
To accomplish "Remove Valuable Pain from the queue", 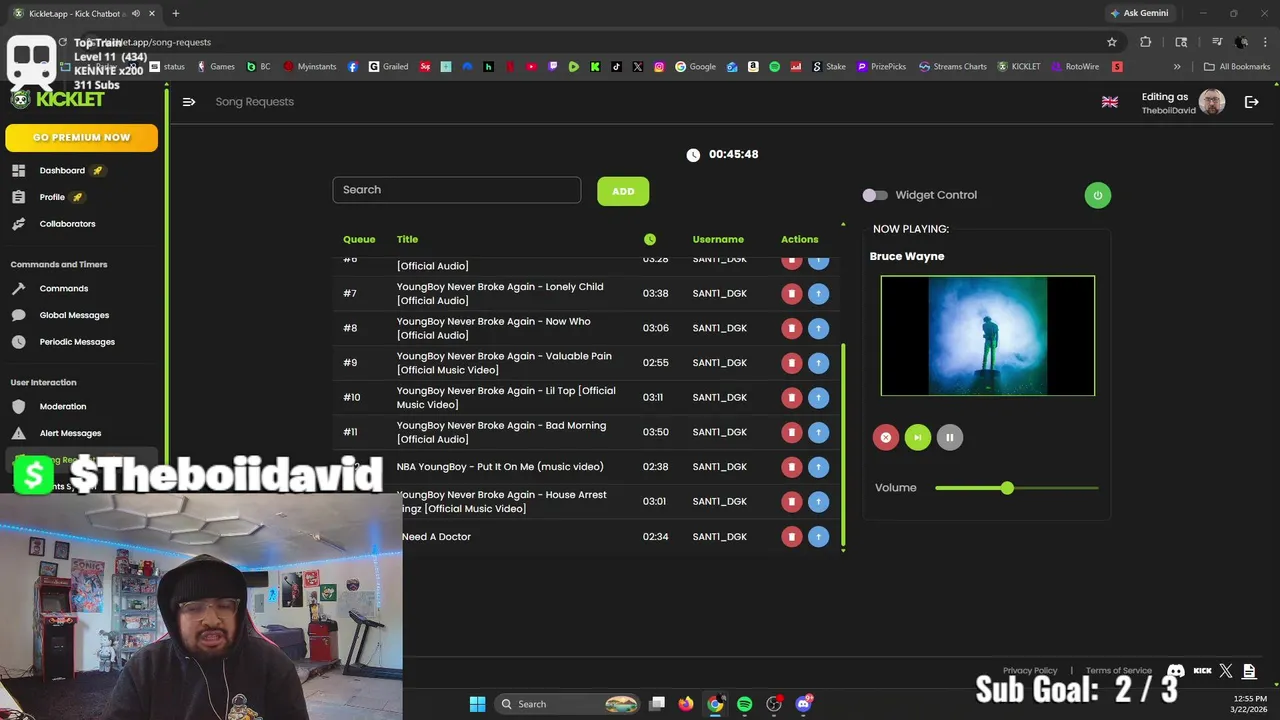I will (792, 363).
